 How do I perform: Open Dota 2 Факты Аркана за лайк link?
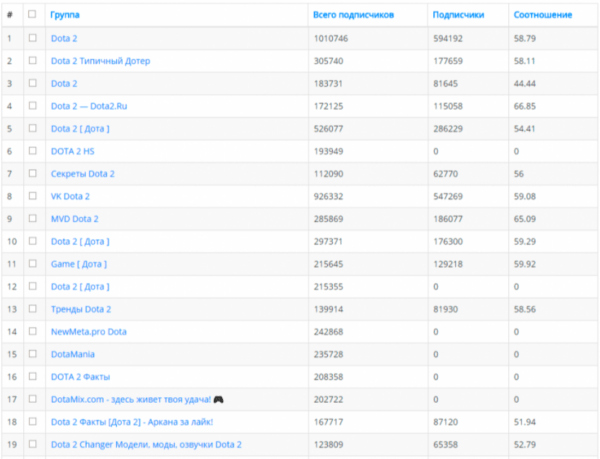click(x=132, y=422)
